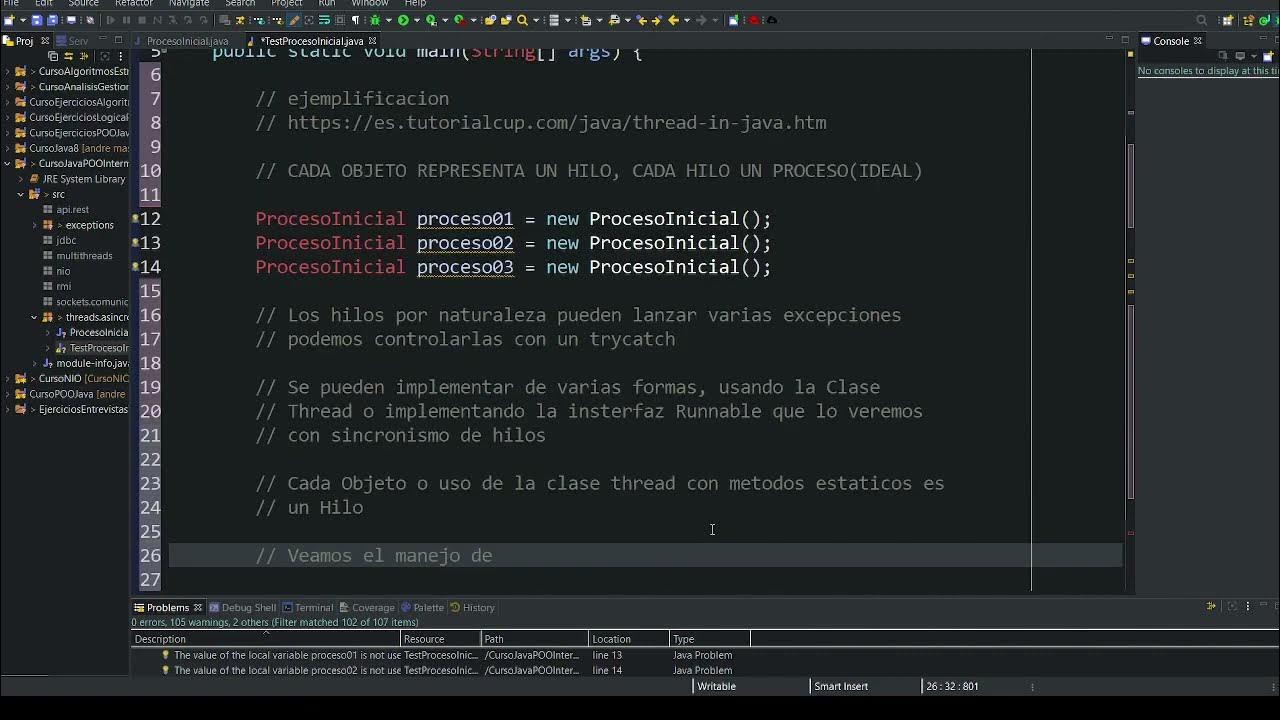Open the New file dropdown arrow
This screenshot has width=1280, height=720.
[x=23, y=20]
